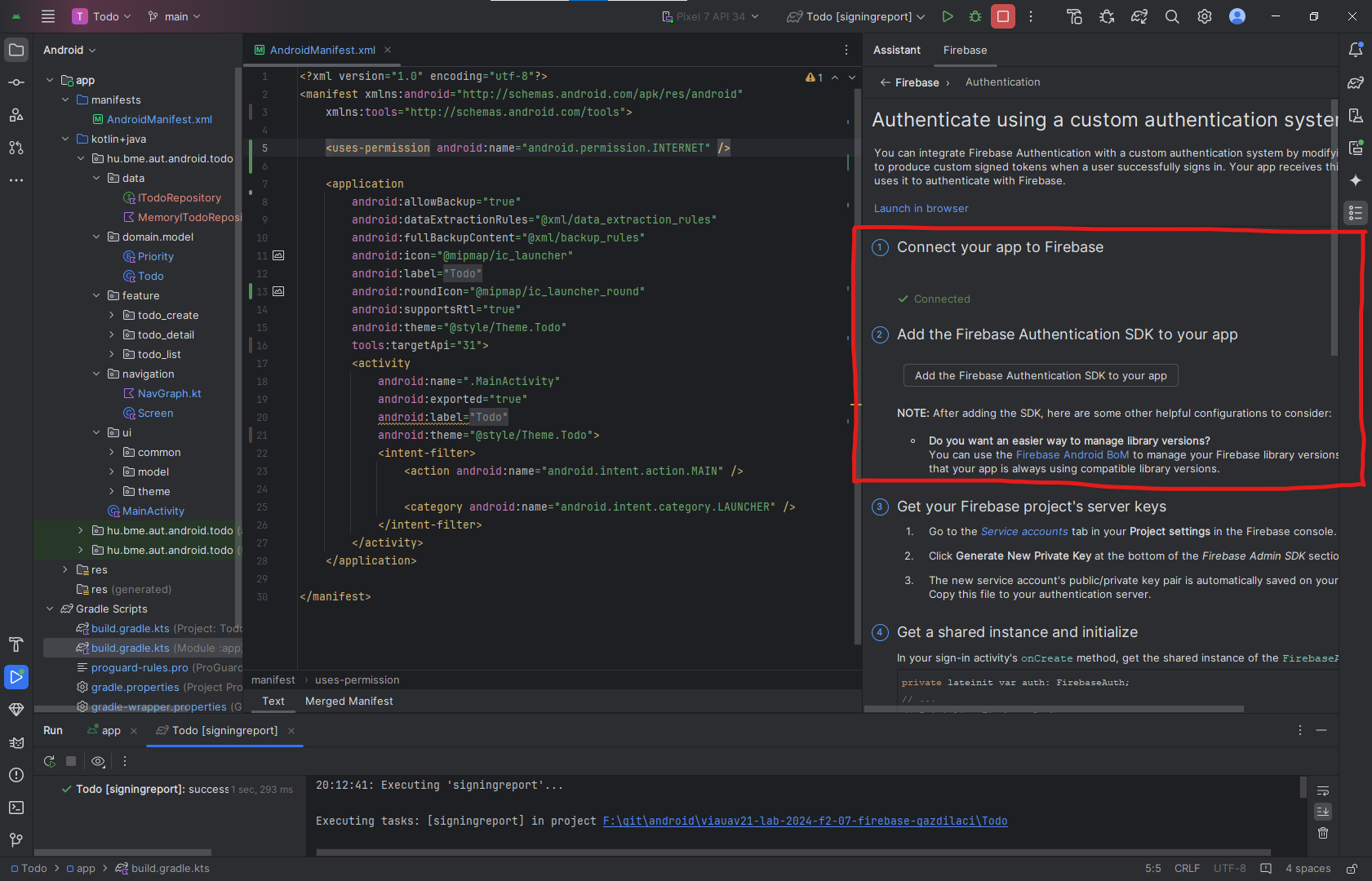The image size is (1372, 881).
Task: Open Pixel 7 API 34 device dropdown
Action: [x=710, y=16]
